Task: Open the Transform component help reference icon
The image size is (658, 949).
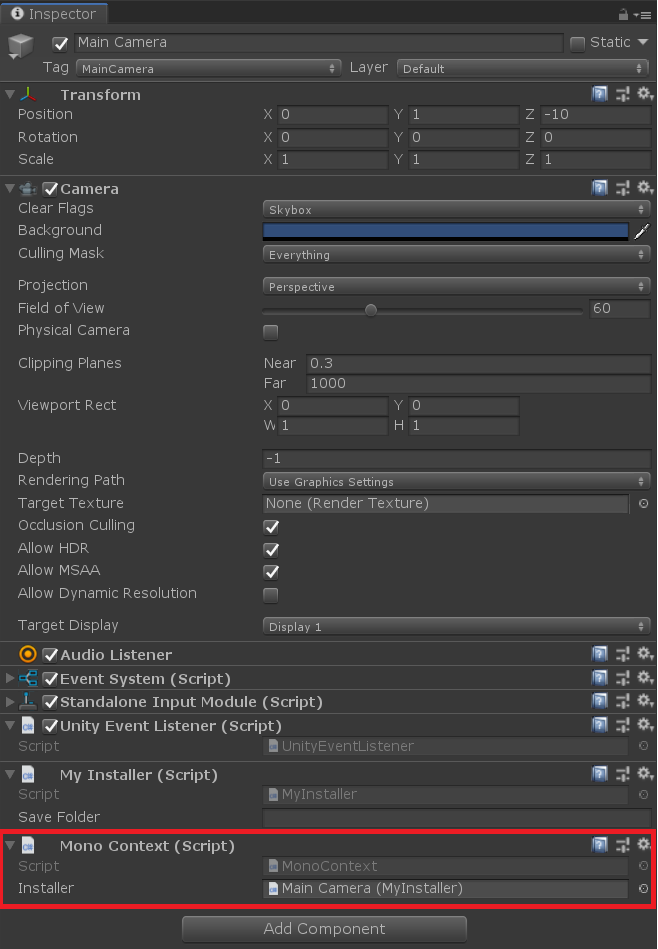Action: click(x=599, y=94)
